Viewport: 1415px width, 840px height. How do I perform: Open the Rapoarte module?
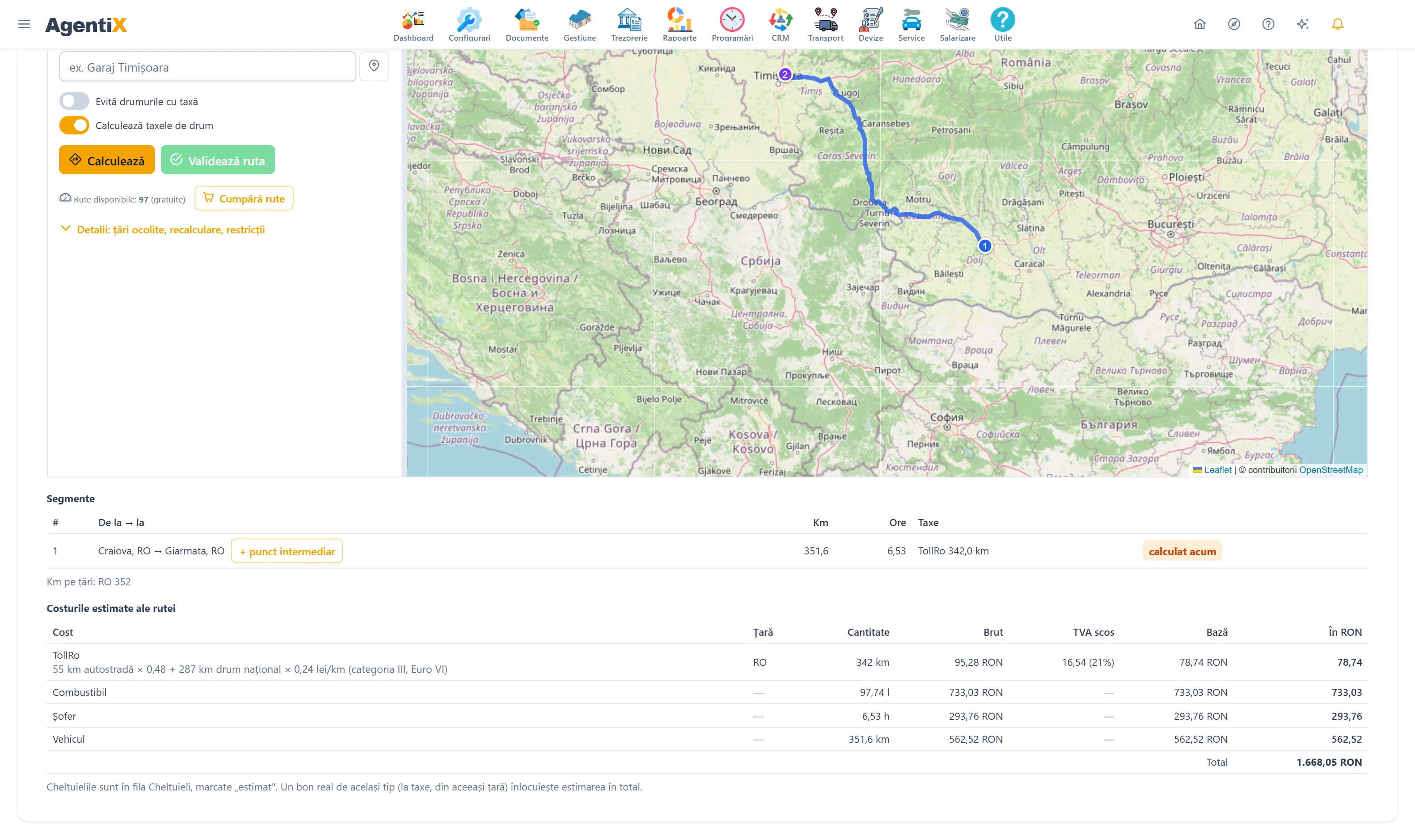(679, 25)
